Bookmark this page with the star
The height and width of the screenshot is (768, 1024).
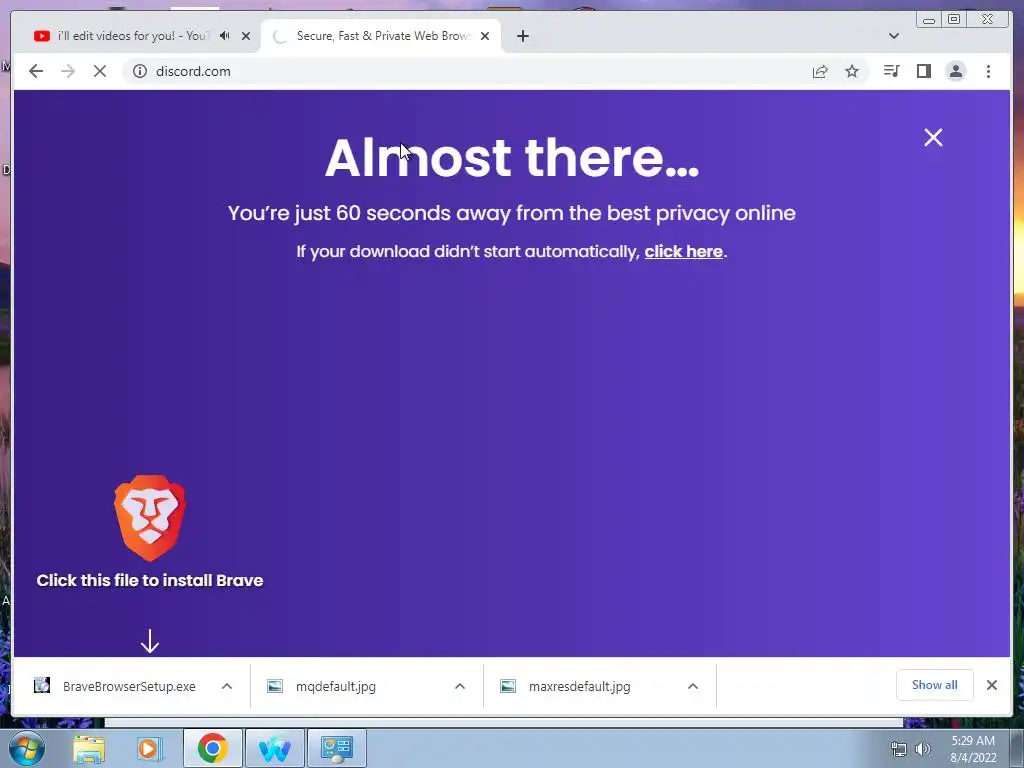852,71
